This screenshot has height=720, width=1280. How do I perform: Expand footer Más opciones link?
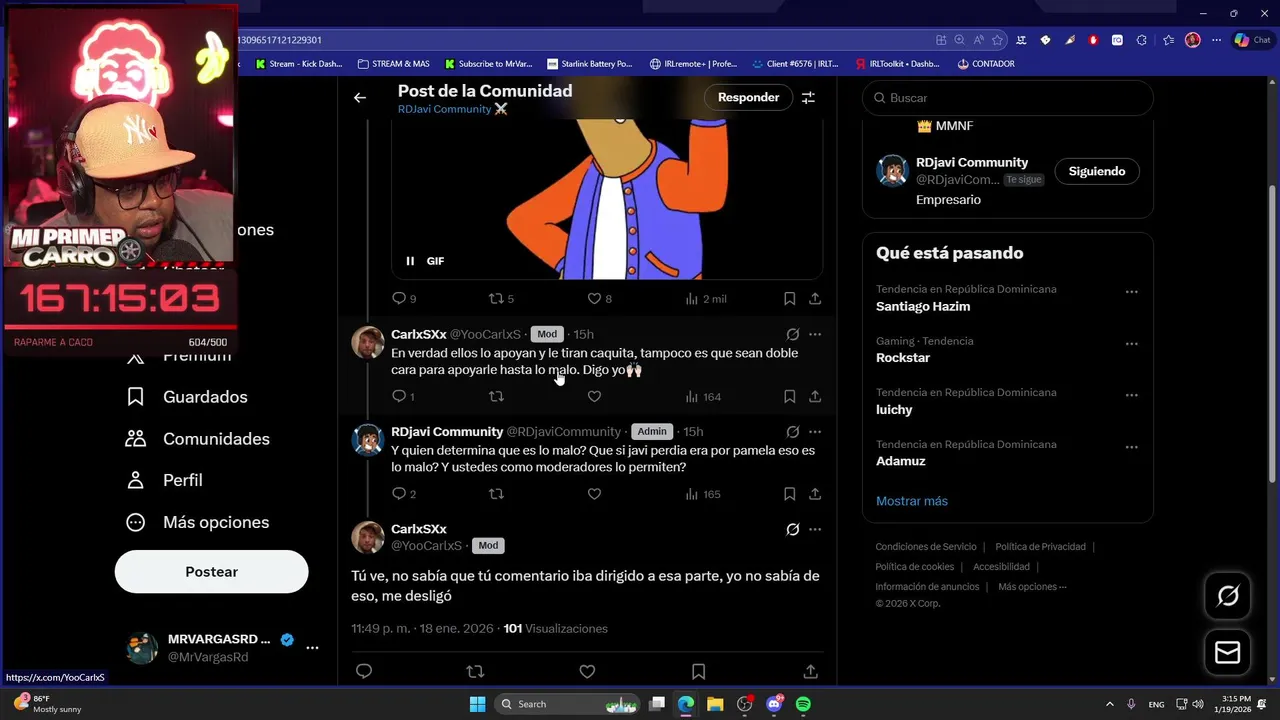pos(1032,587)
